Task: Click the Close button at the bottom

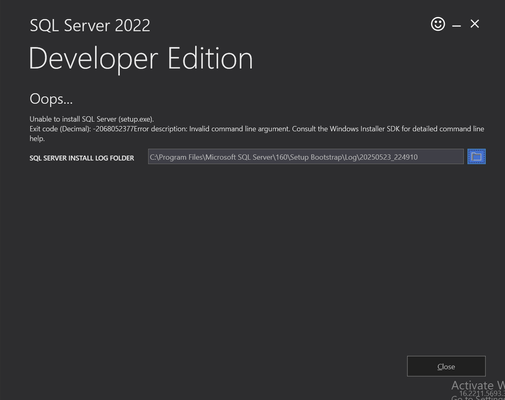Action: coord(446,366)
